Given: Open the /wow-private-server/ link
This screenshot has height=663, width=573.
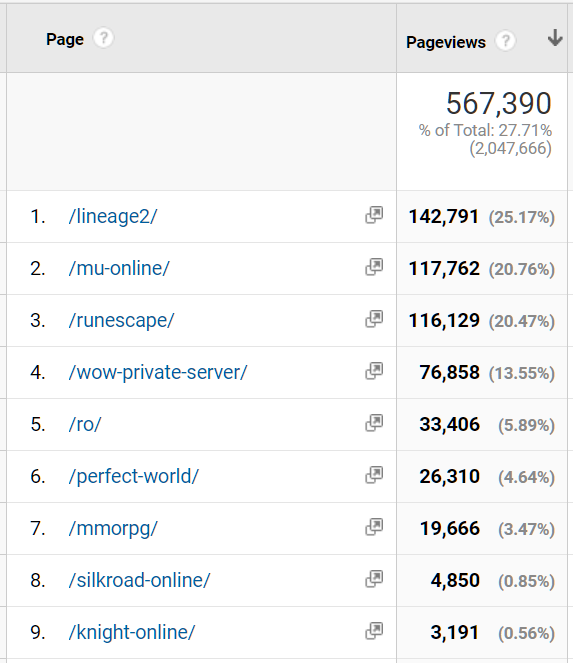Looking at the screenshot, I should point(158,373).
